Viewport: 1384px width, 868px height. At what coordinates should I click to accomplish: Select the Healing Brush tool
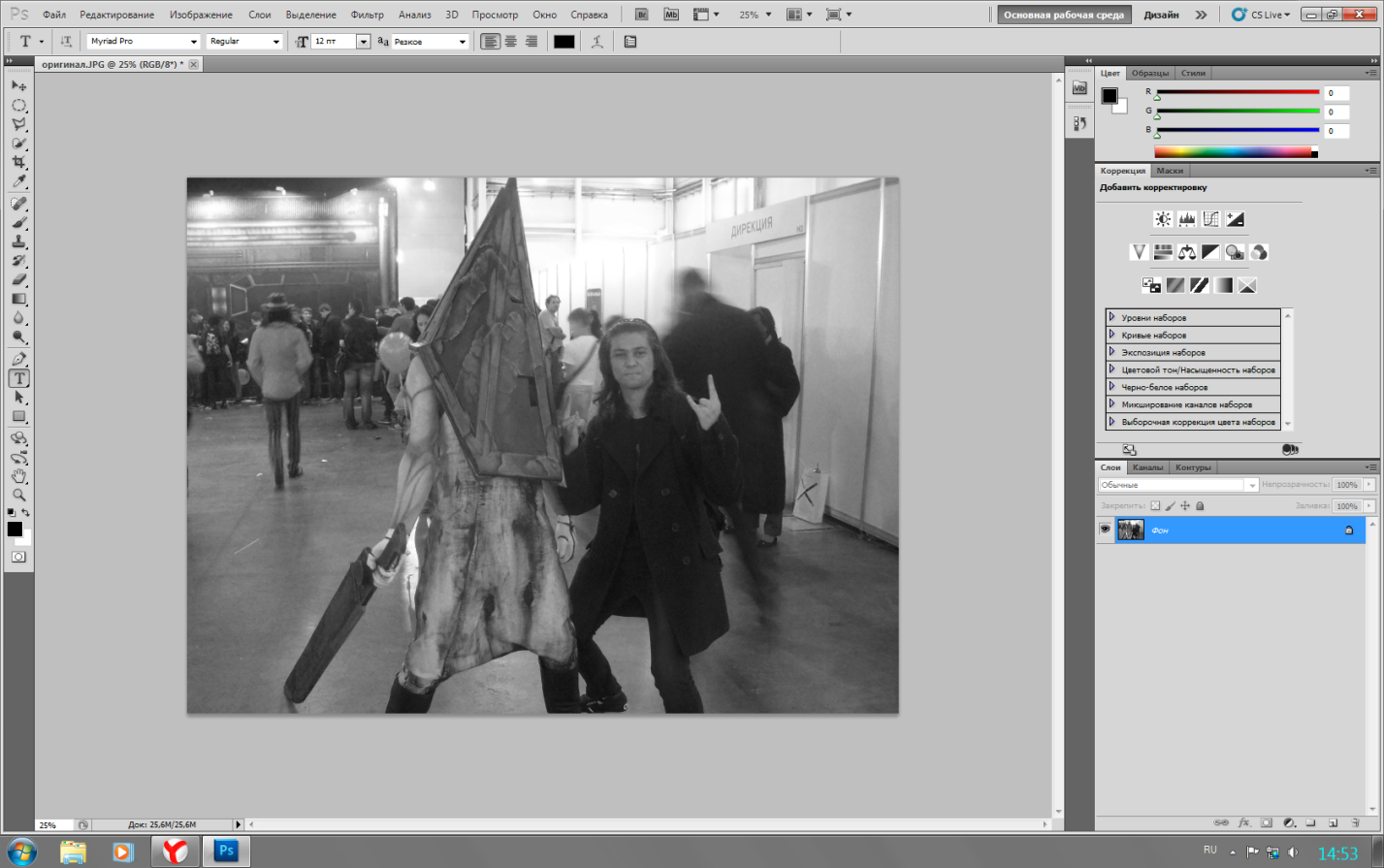click(18, 204)
